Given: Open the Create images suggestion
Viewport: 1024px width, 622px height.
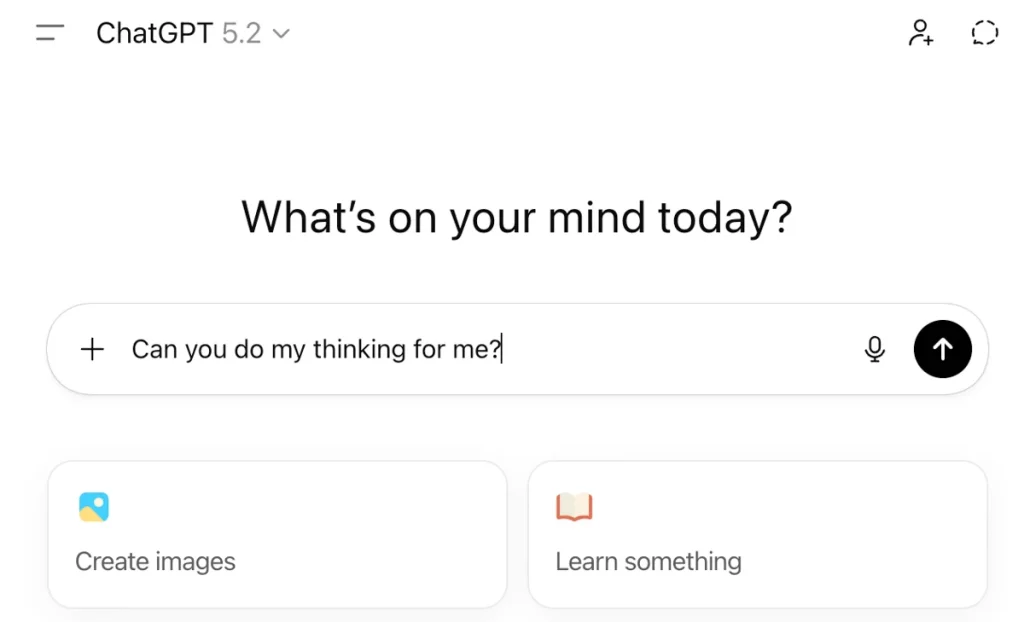Looking at the screenshot, I should [x=276, y=534].
